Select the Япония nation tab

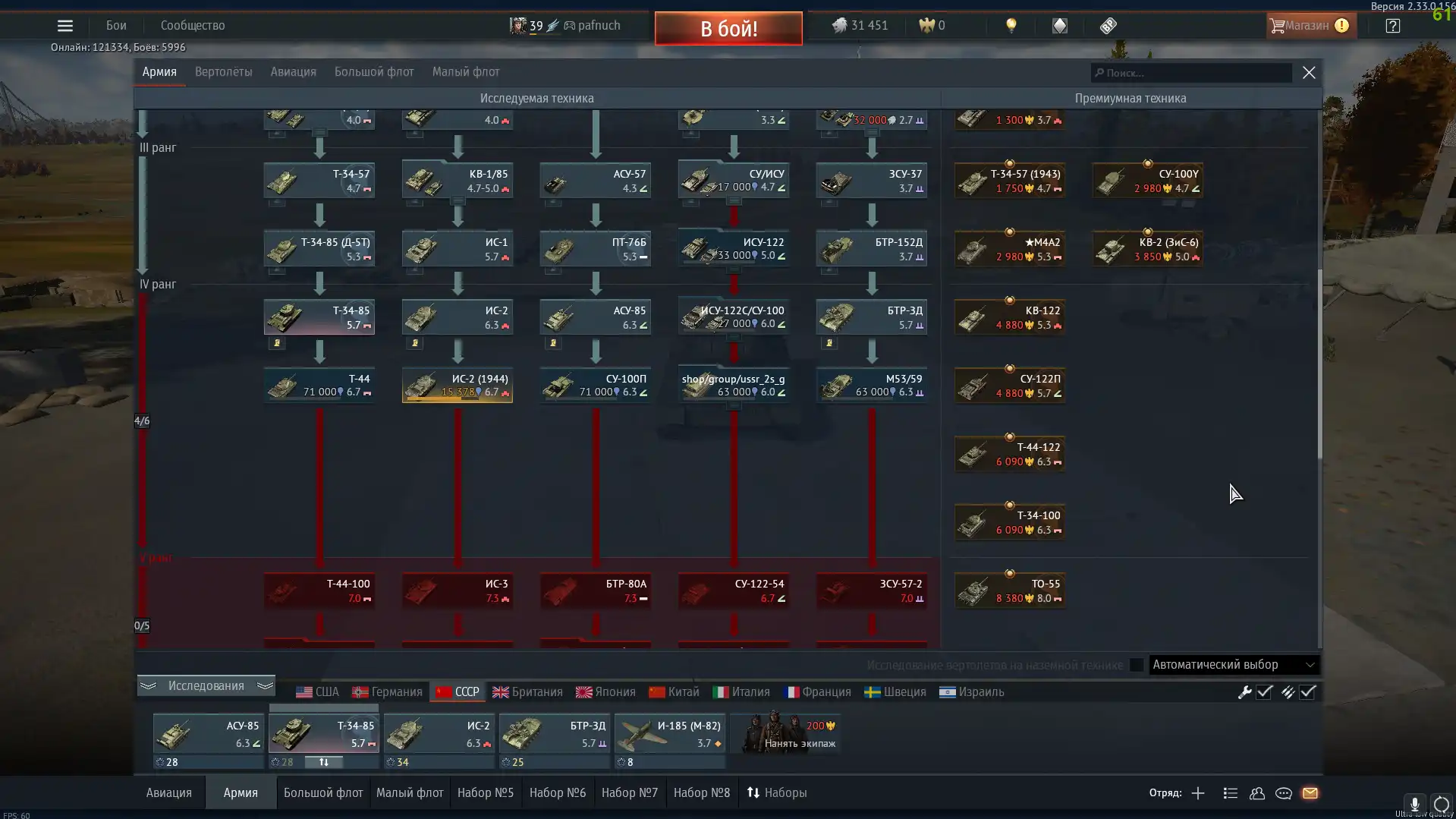pos(605,692)
